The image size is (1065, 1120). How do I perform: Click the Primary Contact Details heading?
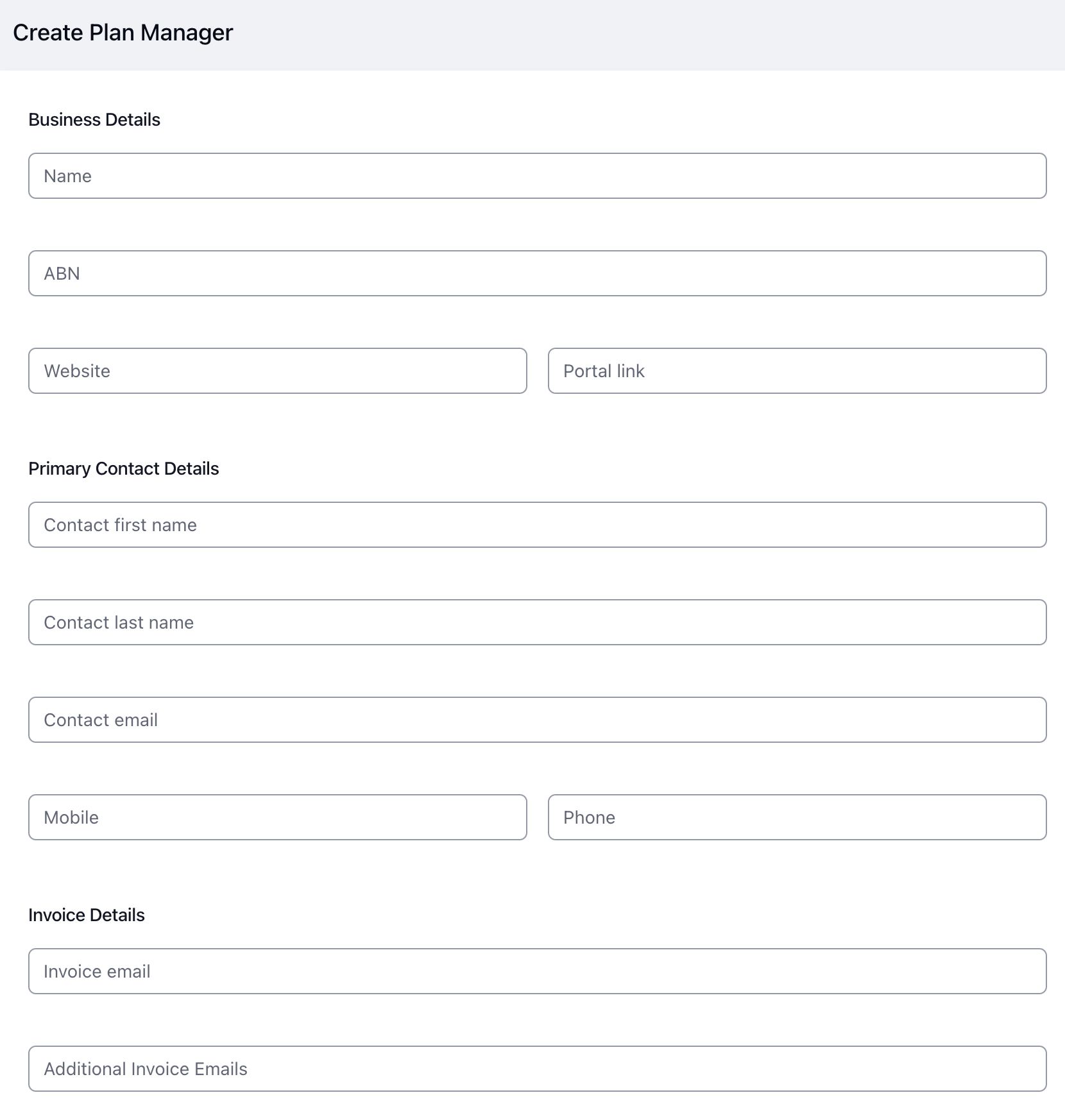pyautogui.click(x=124, y=469)
